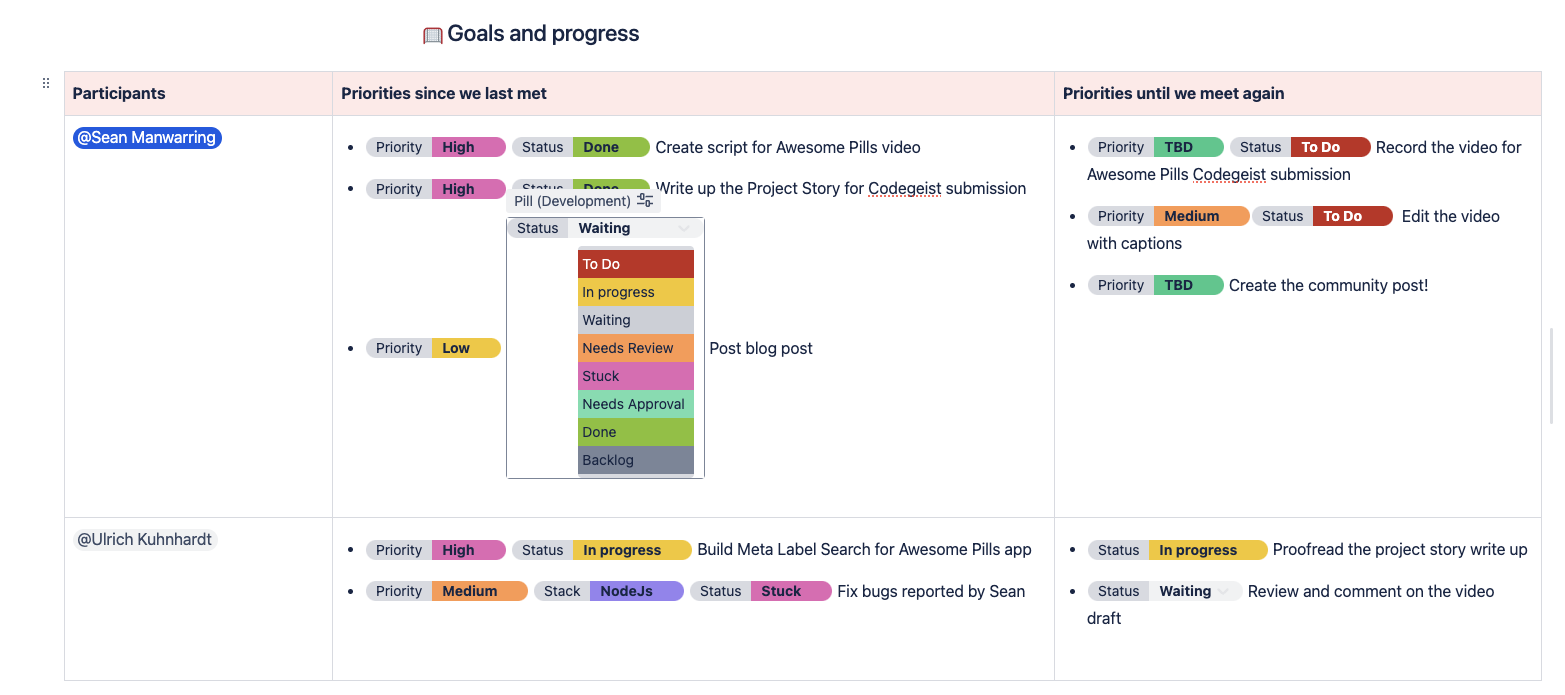Click the goal net icon beside heading
The height and width of the screenshot is (695, 1565).
[x=432, y=35]
